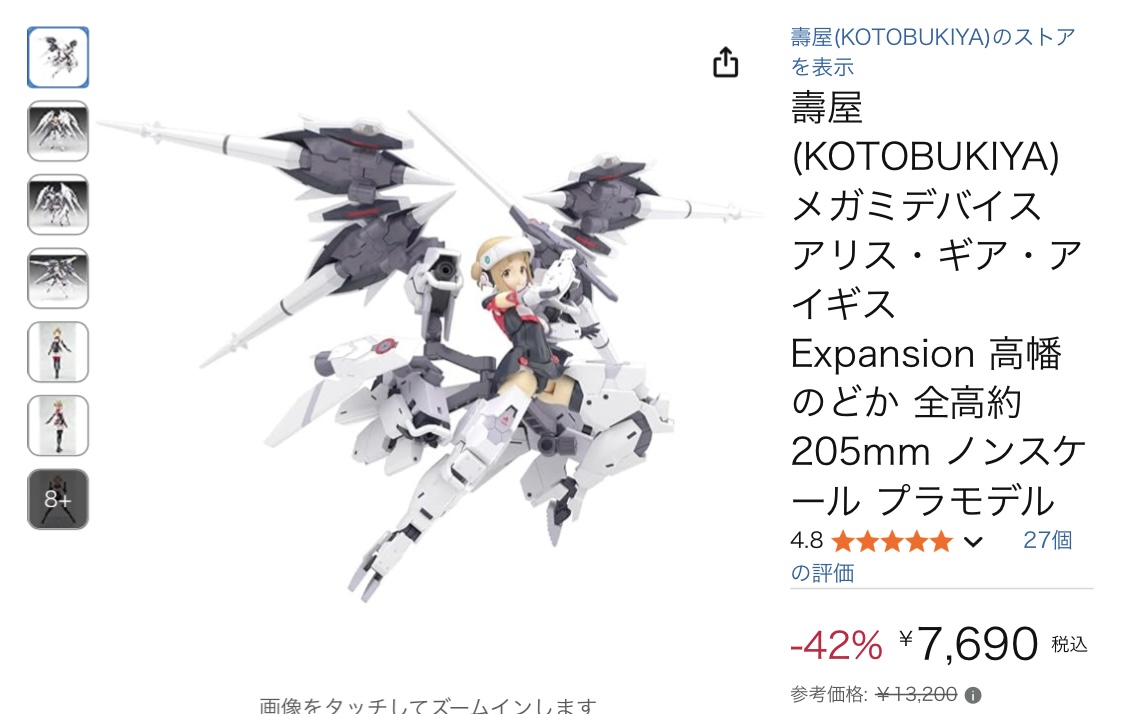Select the first highlighted thumbnail image
Image resolution: width=1124 pixels, height=714 pixels.
pos(58,57)
